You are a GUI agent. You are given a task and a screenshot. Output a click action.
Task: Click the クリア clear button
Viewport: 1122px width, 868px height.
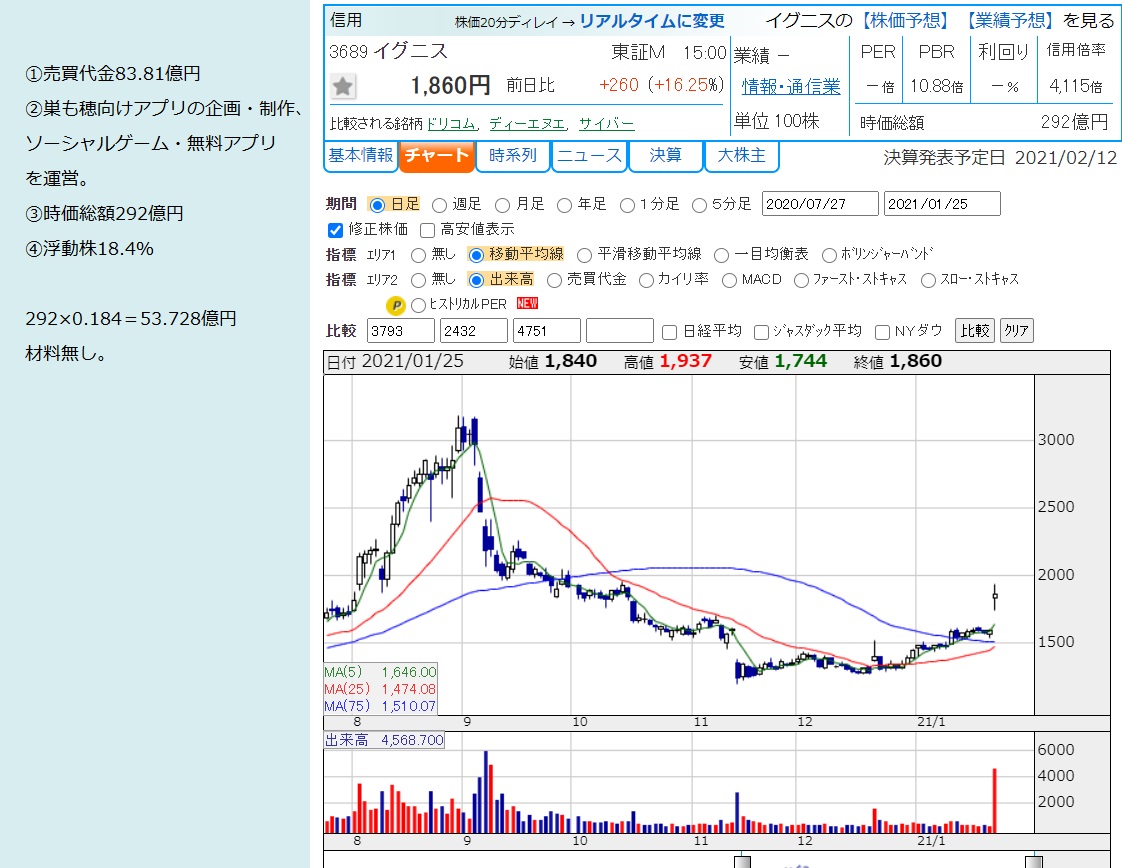point(1016,331)
